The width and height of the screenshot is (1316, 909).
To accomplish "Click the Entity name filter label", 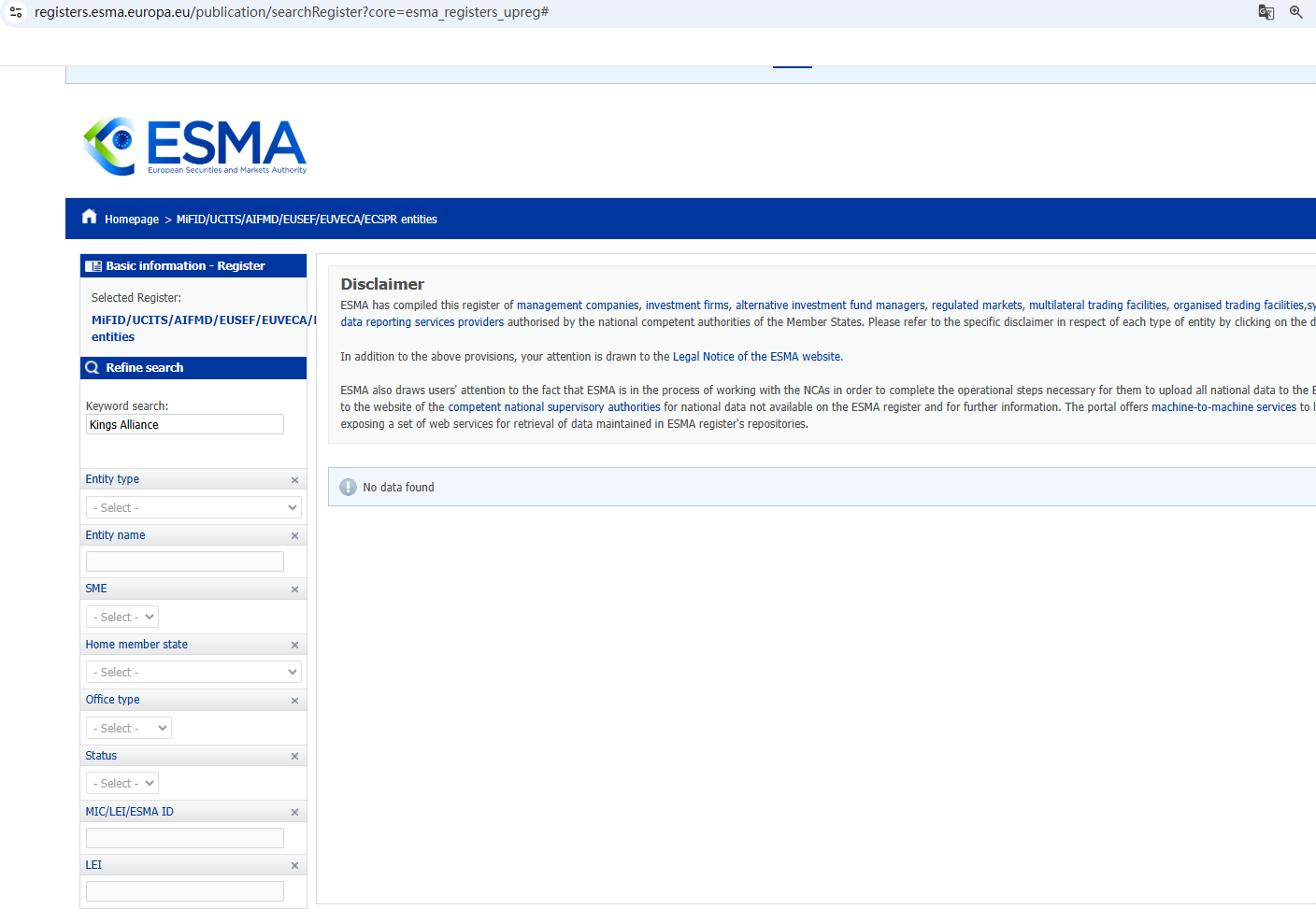I will 115,535.
